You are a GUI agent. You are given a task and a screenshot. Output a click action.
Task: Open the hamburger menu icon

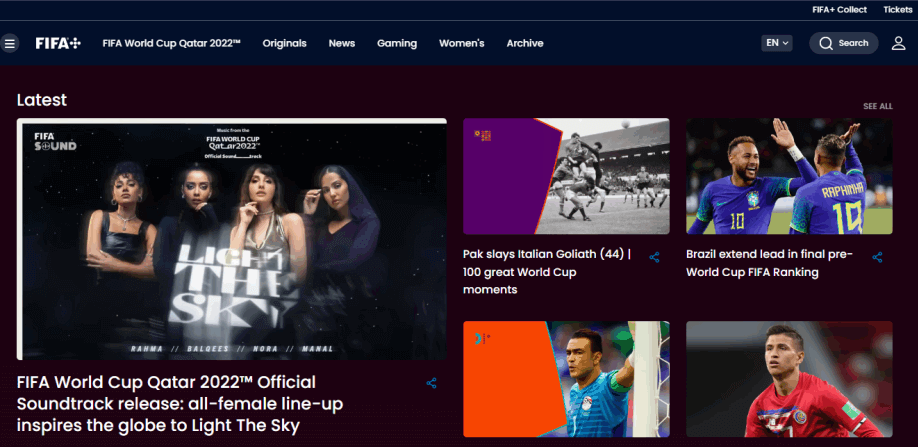9,43
